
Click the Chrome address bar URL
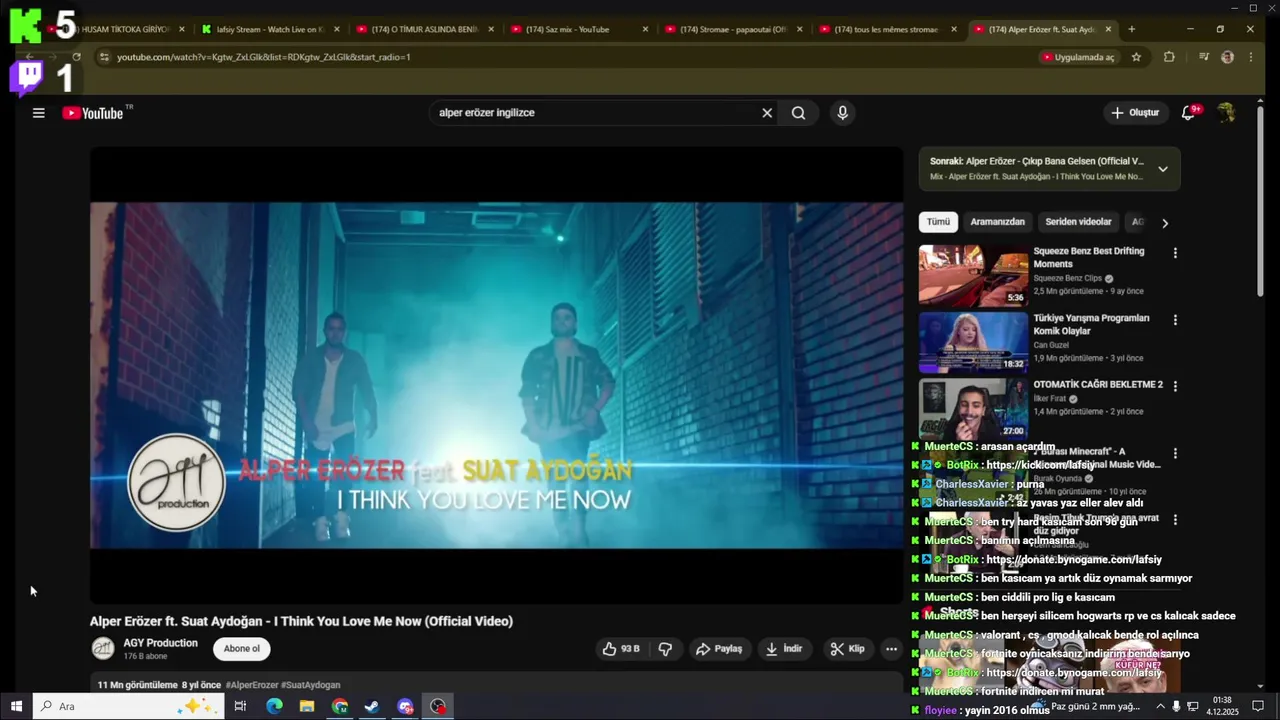(263, 57)
